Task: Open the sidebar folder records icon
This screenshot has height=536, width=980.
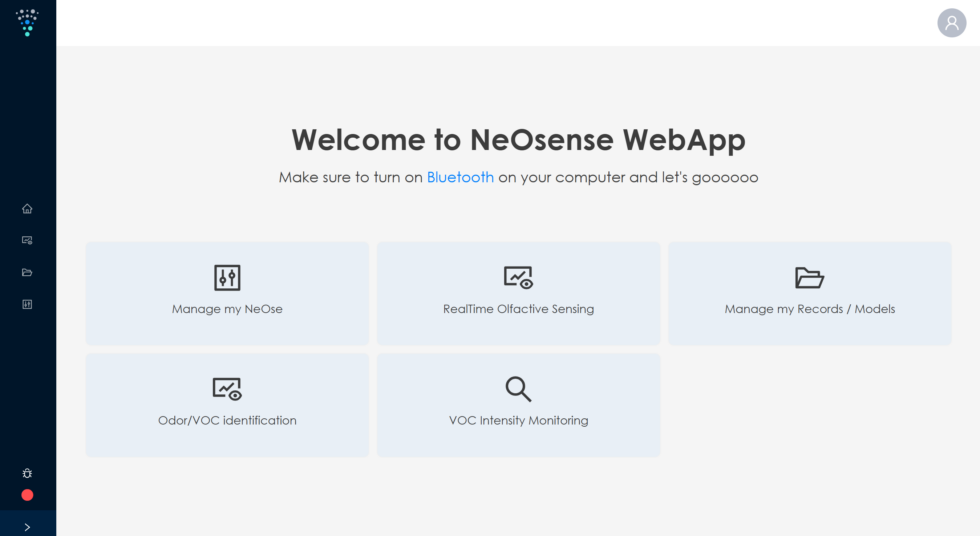Action: (27, 272)
